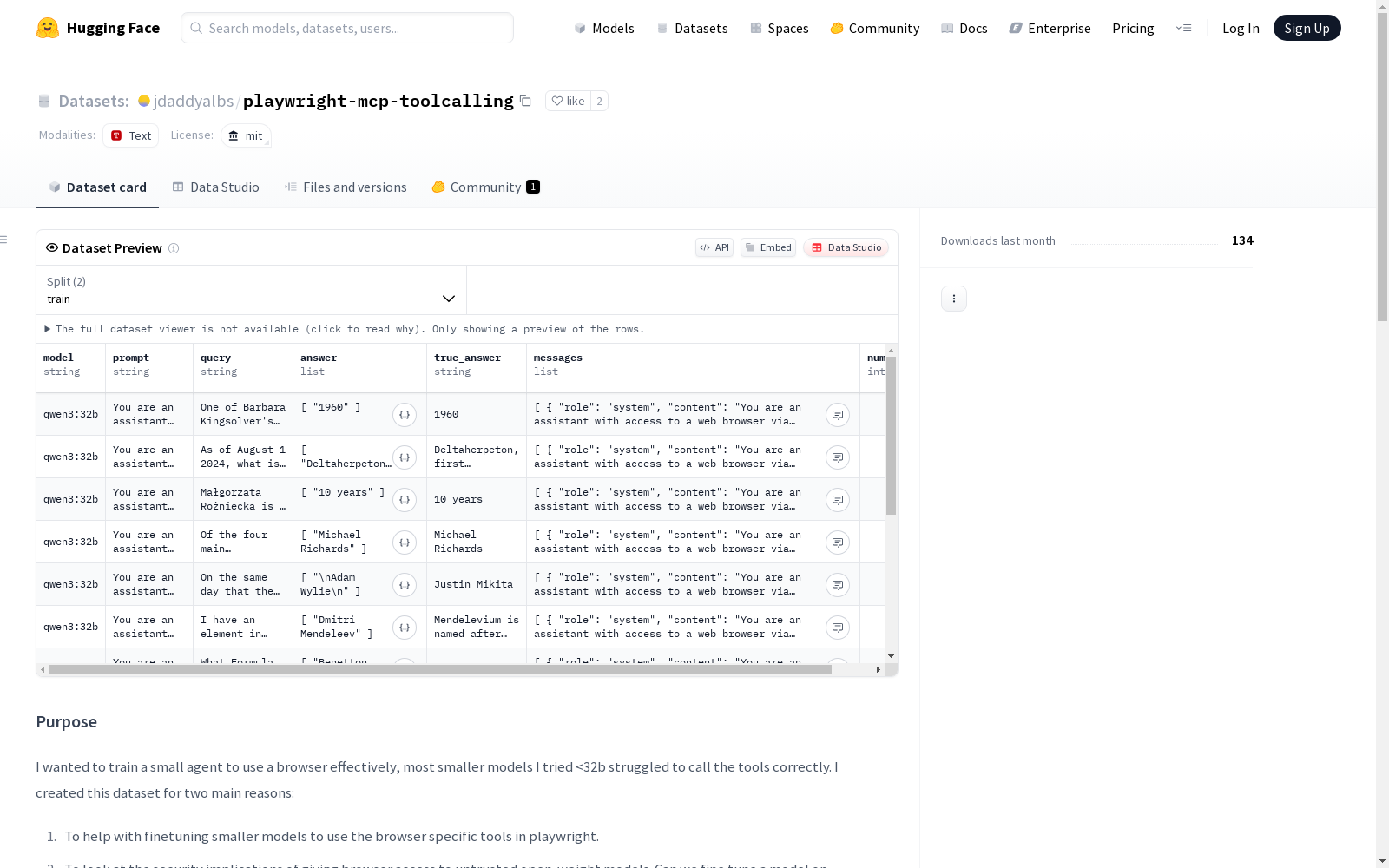Filter by the Text modality tag
The image size is (1389, 868).
pyautogui.click(x=131, y=135)
